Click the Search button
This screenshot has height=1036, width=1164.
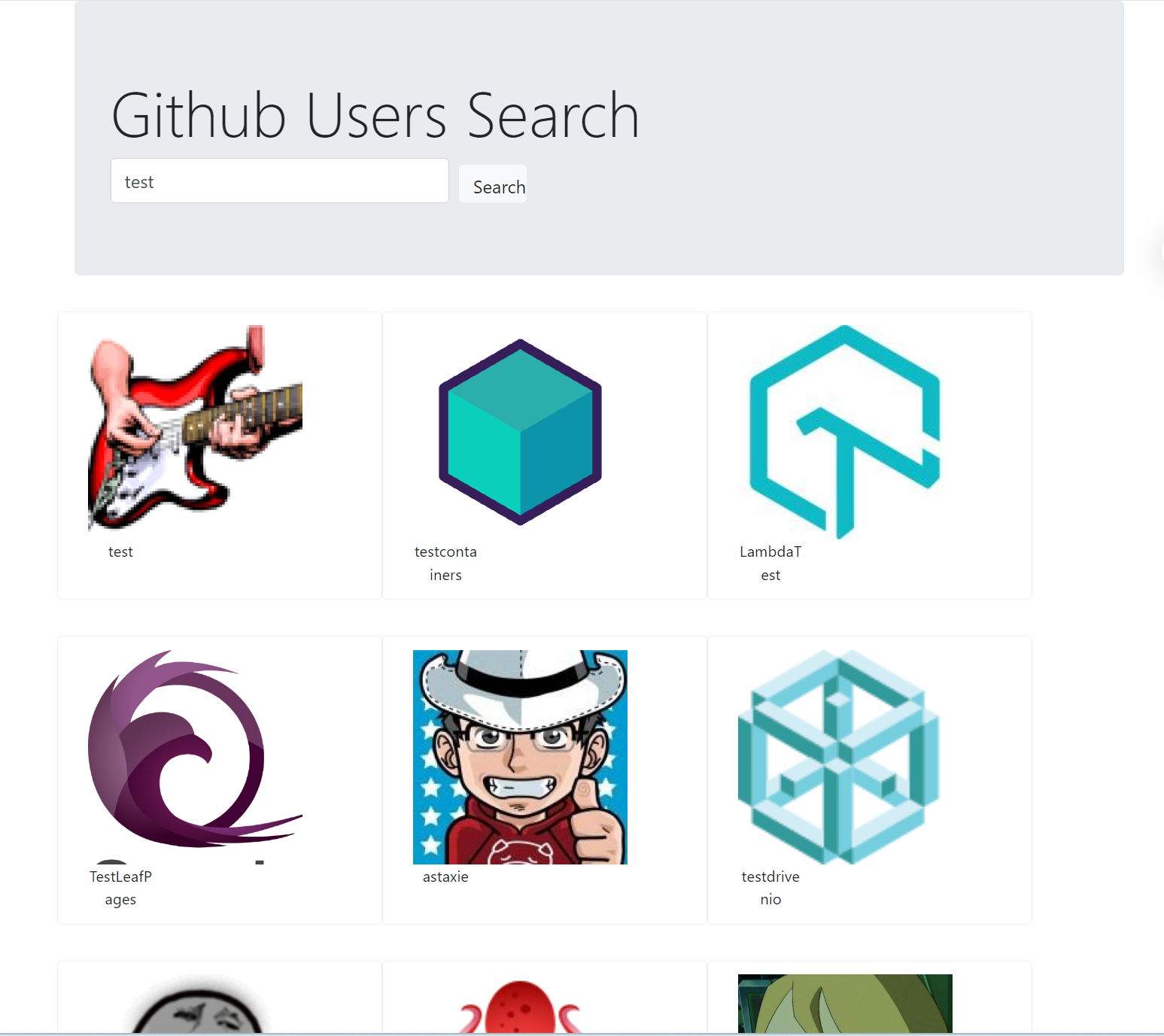[x=493, y=184]
